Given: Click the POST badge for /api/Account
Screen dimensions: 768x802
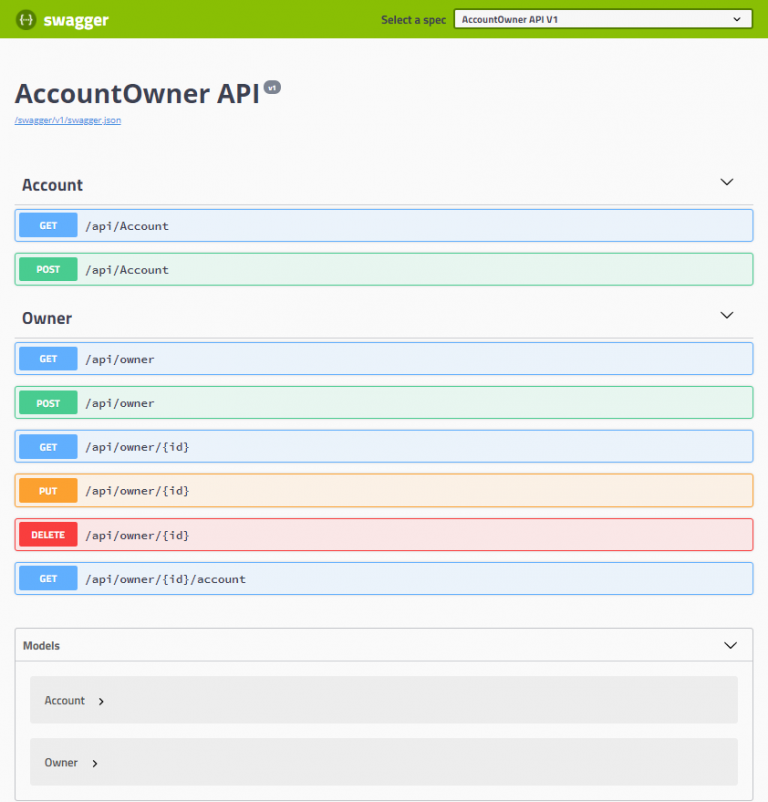Looking at the screenshot, I should (48, 270).
